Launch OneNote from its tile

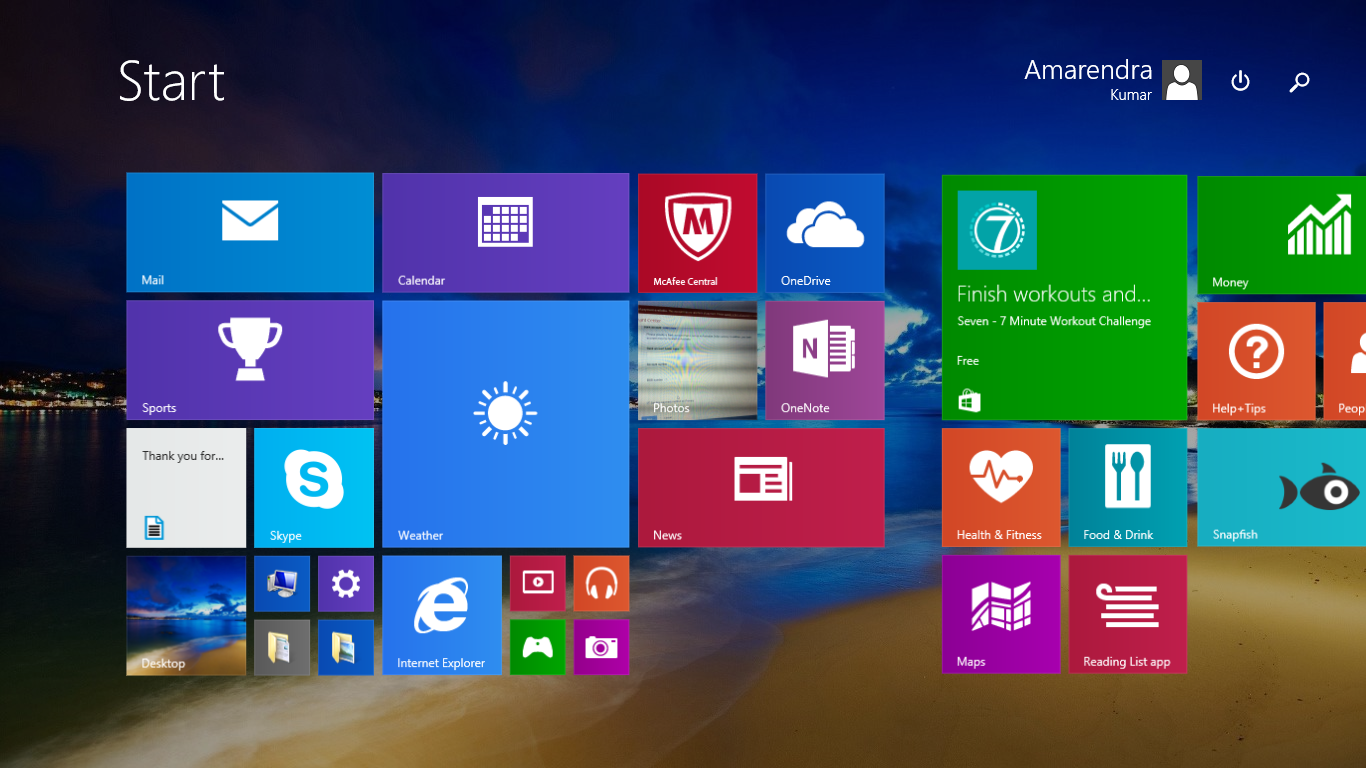click(824, 360)
